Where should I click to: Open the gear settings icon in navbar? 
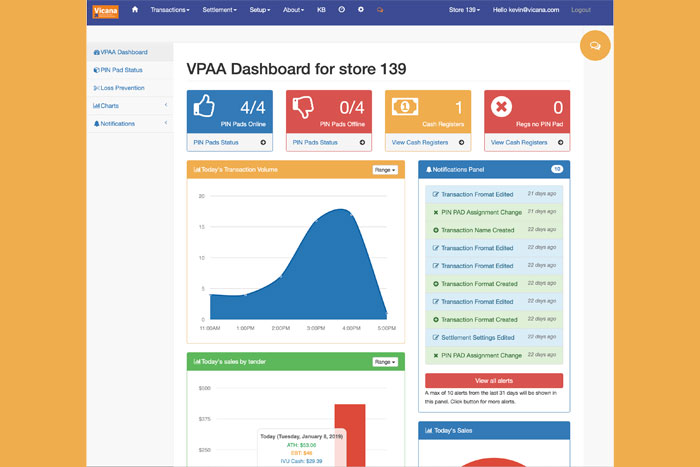coord(361,9)
